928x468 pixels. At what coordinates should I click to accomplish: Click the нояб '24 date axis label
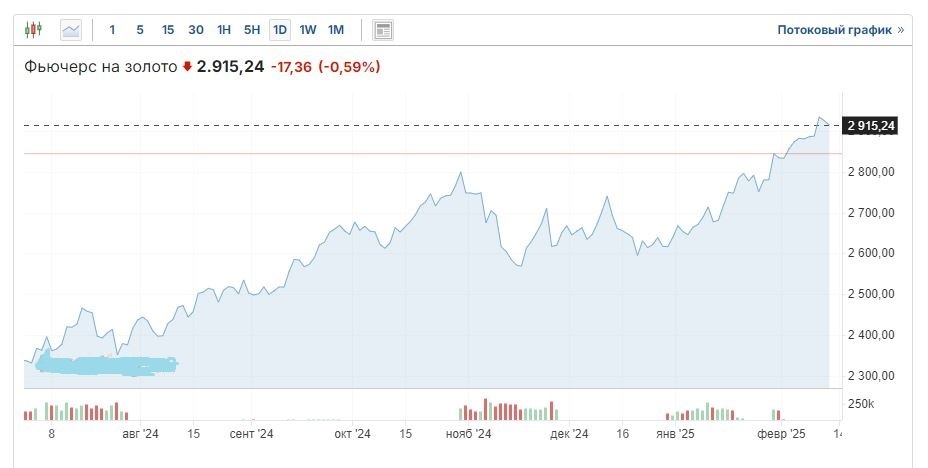point(468,435)
